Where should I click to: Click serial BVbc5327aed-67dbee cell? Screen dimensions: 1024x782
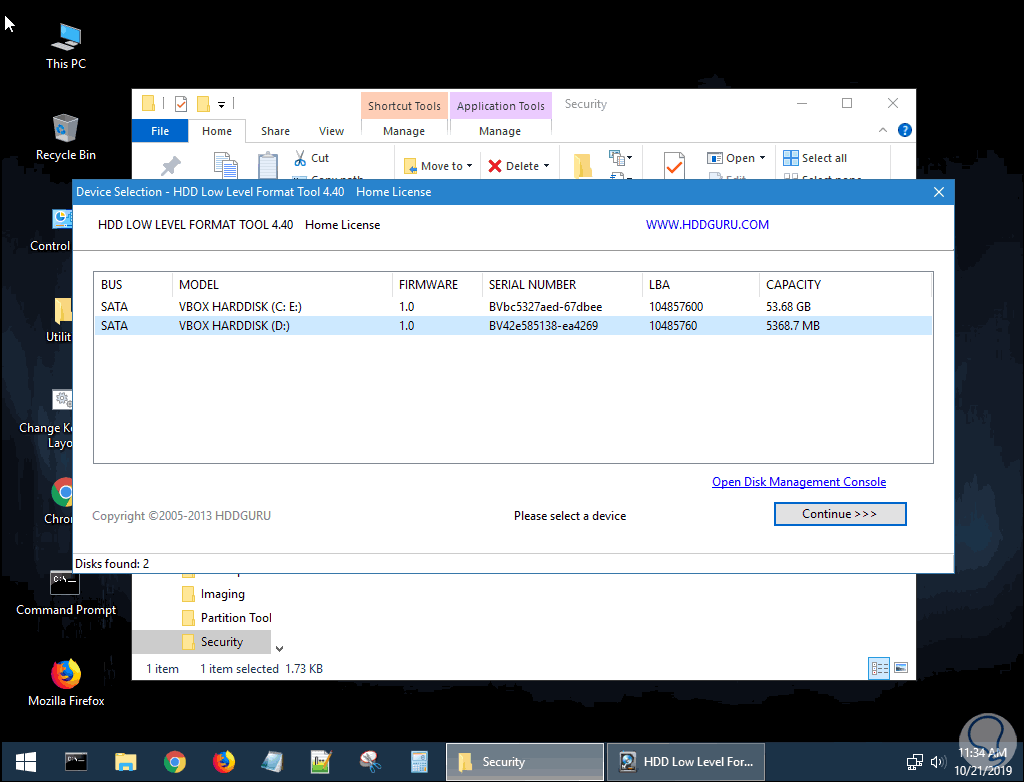pos(545,307)
